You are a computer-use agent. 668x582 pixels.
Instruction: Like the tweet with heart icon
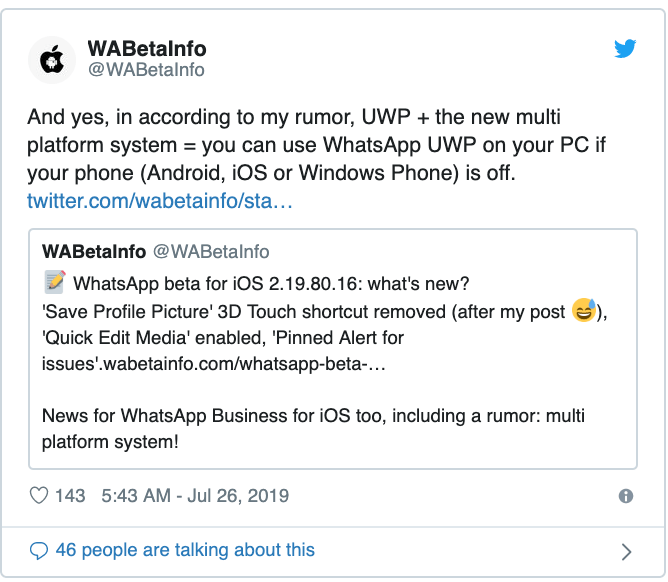(39, 496)
